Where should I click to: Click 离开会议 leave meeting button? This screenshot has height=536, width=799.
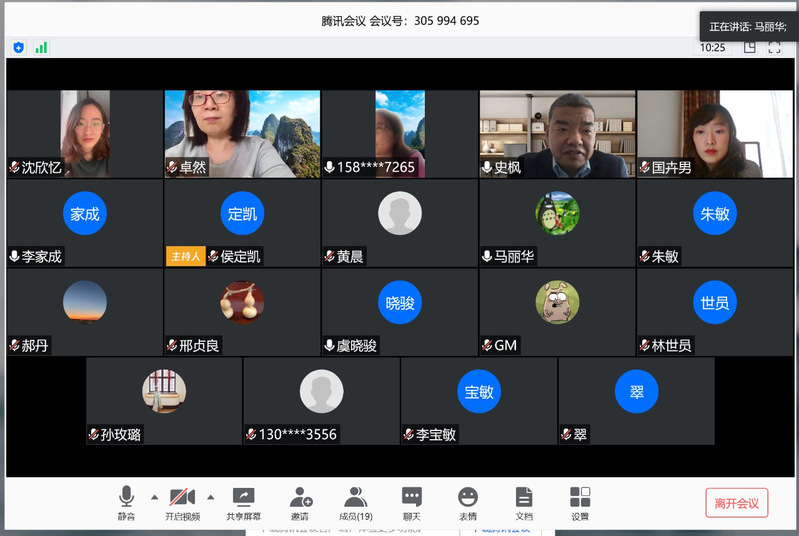pos(736,503)
